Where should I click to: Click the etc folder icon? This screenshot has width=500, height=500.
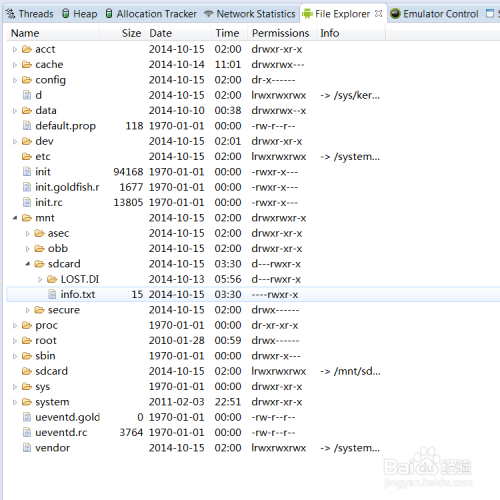click(27, 156)
